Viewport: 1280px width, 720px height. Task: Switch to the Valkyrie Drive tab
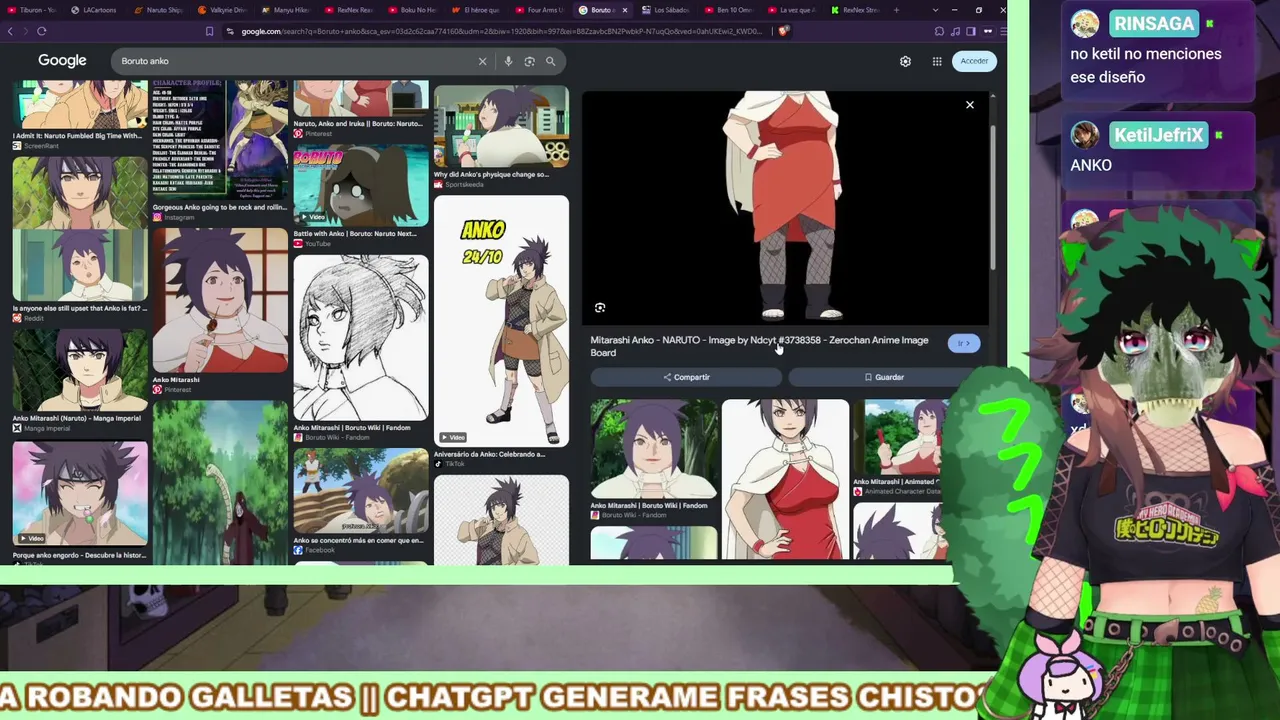[x=222, y=10]
